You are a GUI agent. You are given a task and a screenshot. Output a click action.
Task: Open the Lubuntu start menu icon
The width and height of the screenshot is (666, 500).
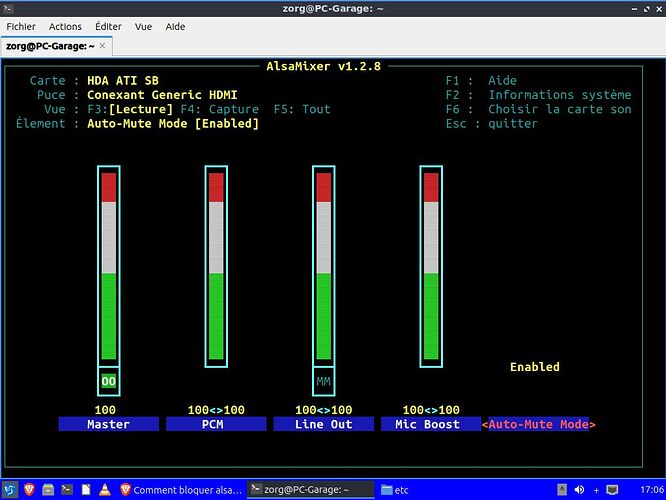pos(9,490)
